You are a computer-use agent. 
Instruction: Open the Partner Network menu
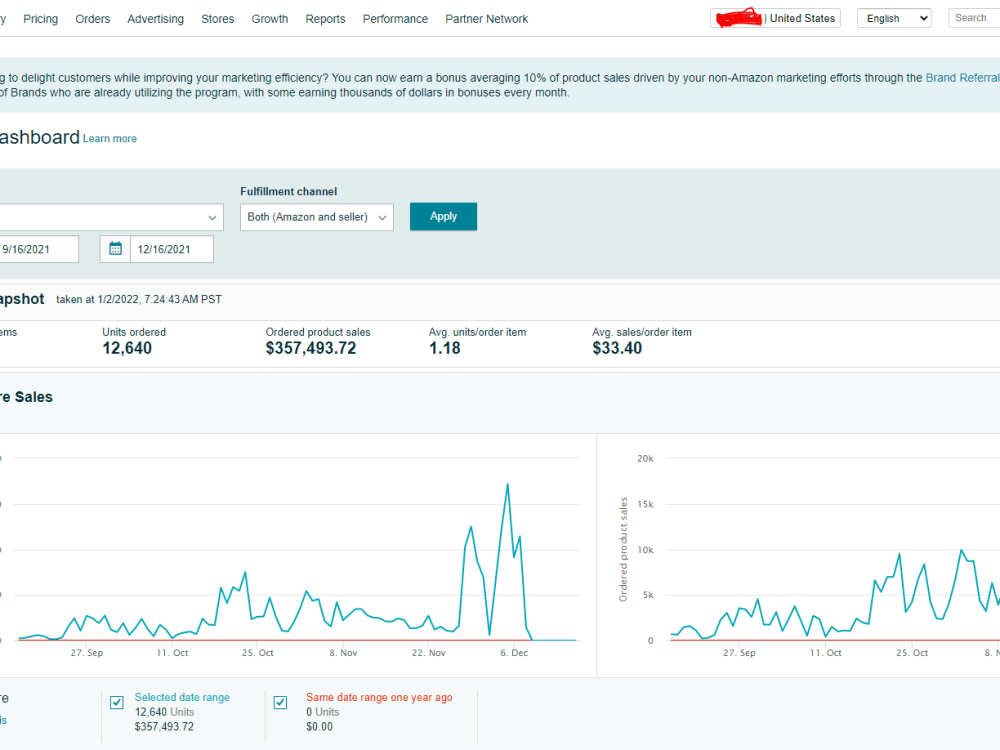coord(487,19)
